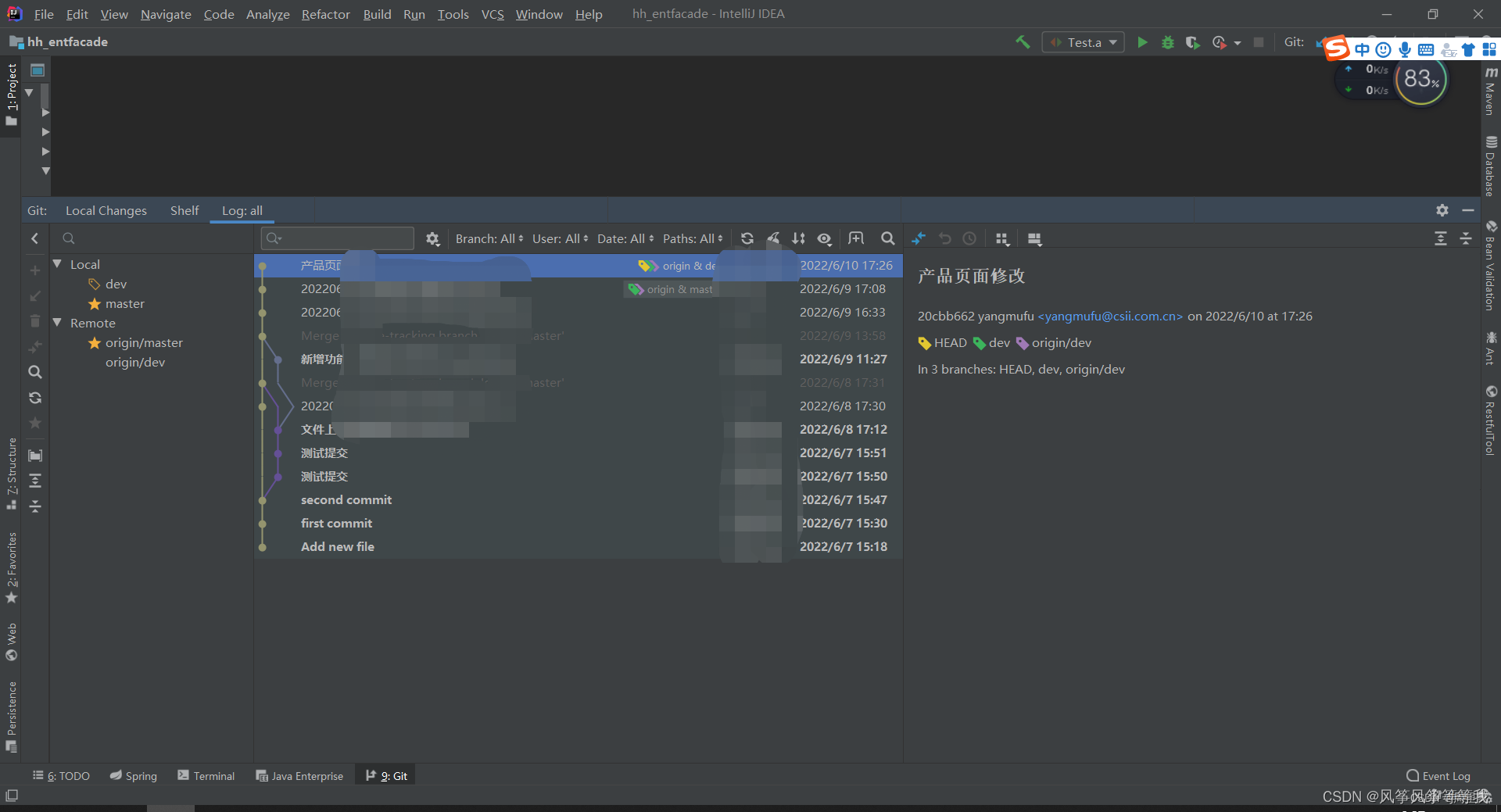The image size is (1501, 812).
Task: Open the profiler run dropdown arrow
Action: click(x=1238, y=43)
